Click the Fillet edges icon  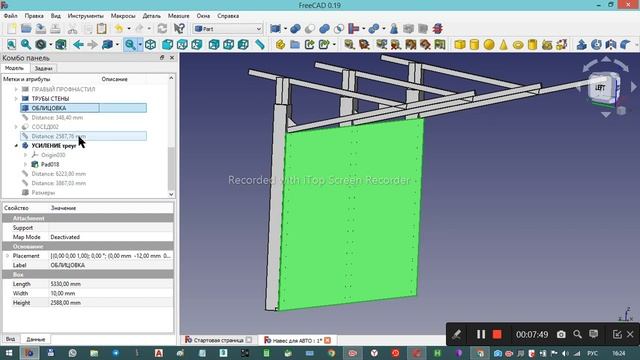click(625, 44)
